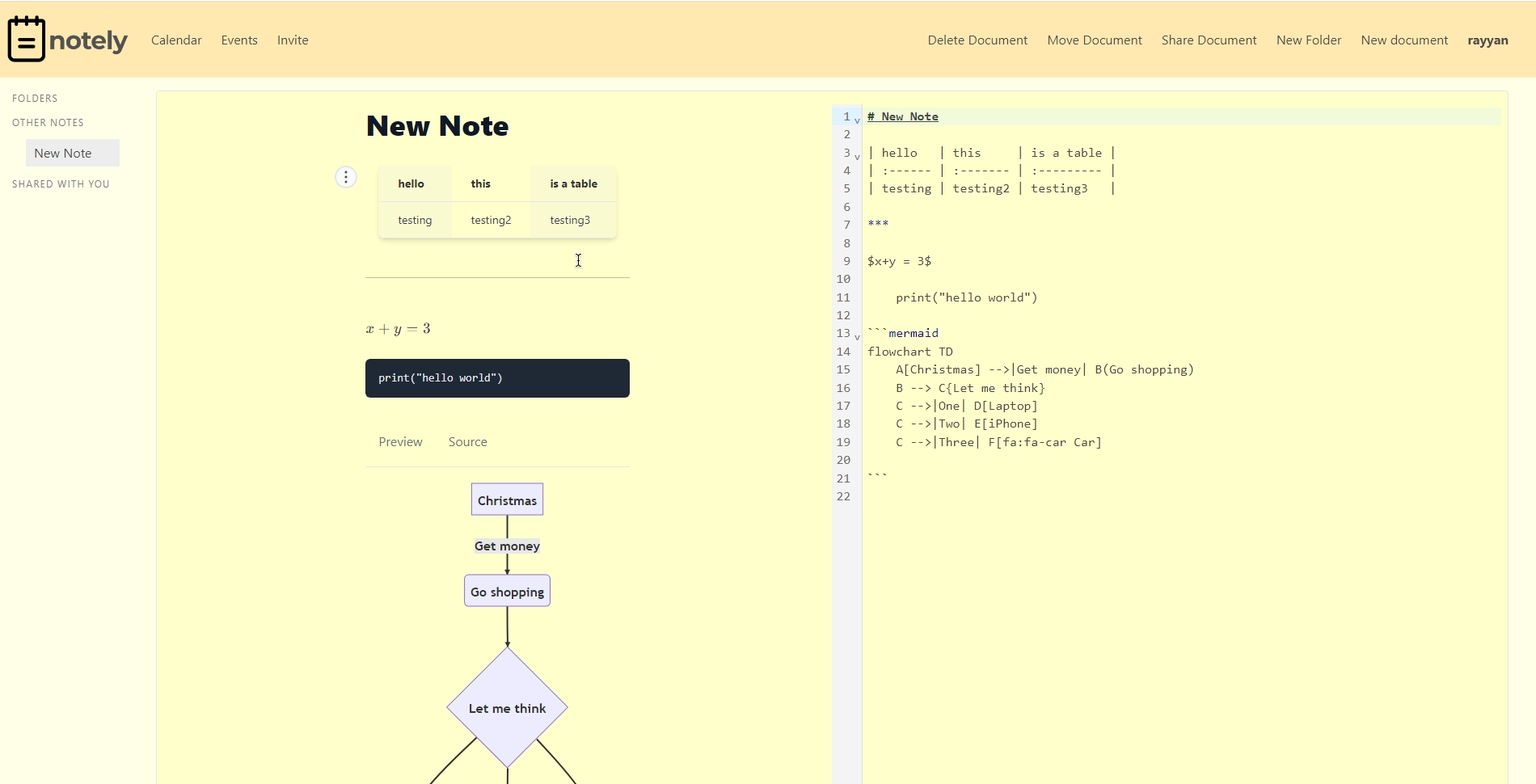Click the Go shopping flowchart node

(507, 591)
